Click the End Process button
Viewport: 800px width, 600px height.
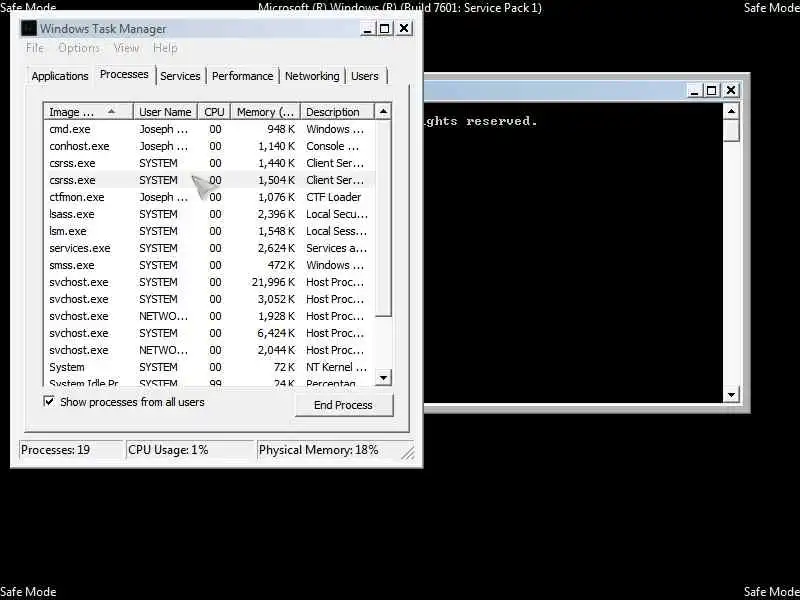click(343, 405)
